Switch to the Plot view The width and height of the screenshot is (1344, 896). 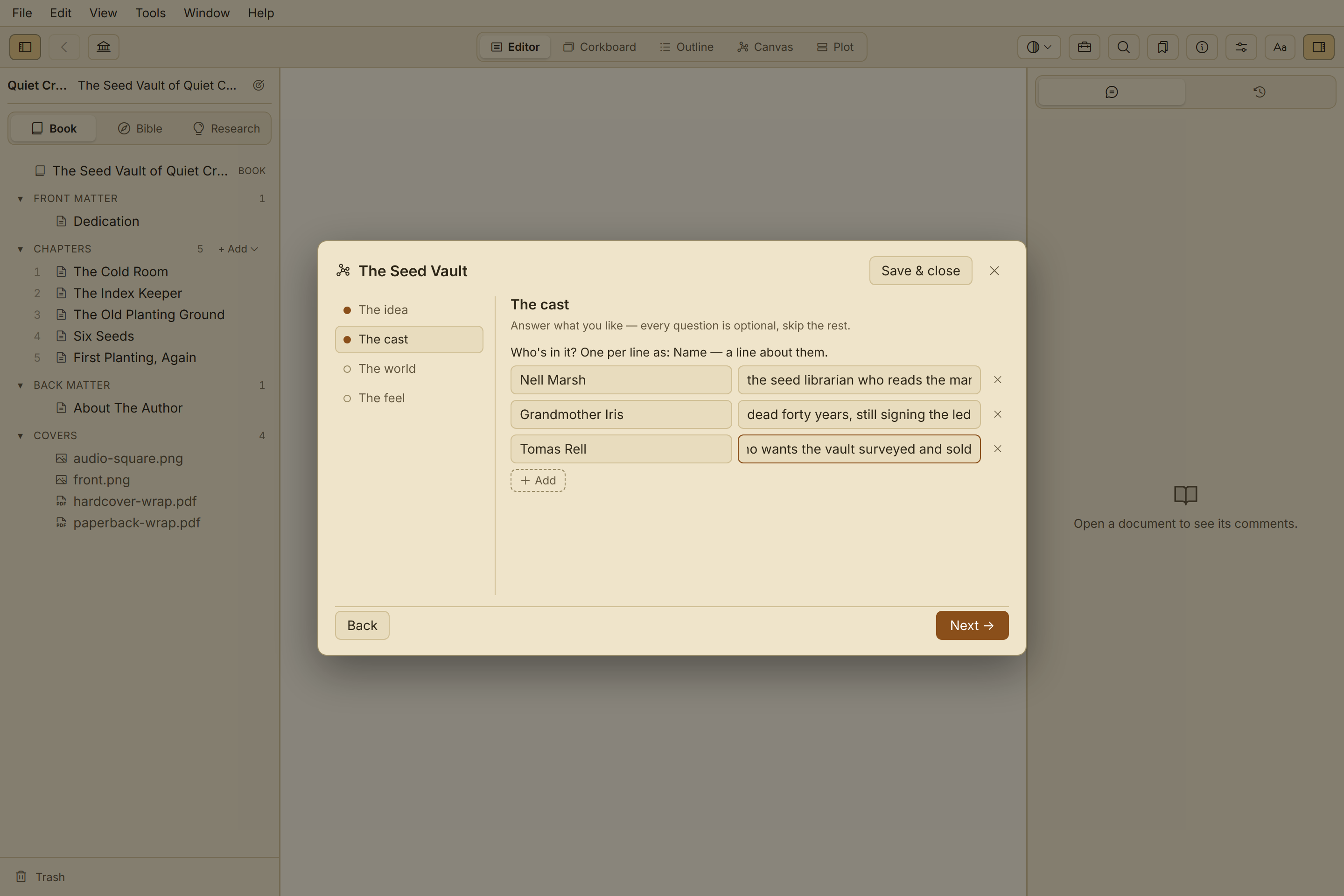point(835,47)
